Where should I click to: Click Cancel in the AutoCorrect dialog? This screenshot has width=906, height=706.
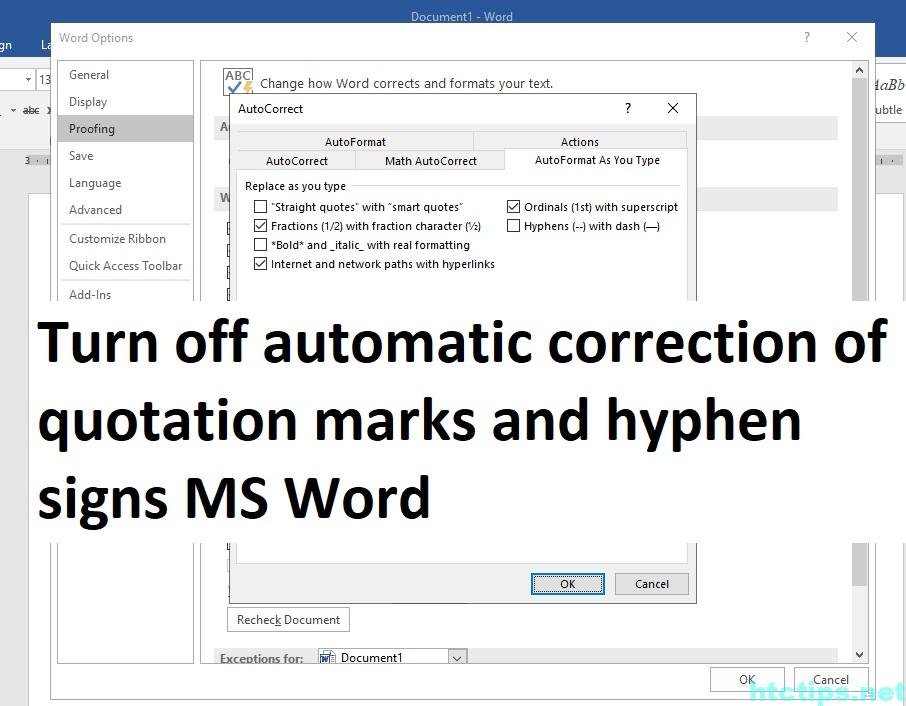pyautogui.click(x=652, y=584)
